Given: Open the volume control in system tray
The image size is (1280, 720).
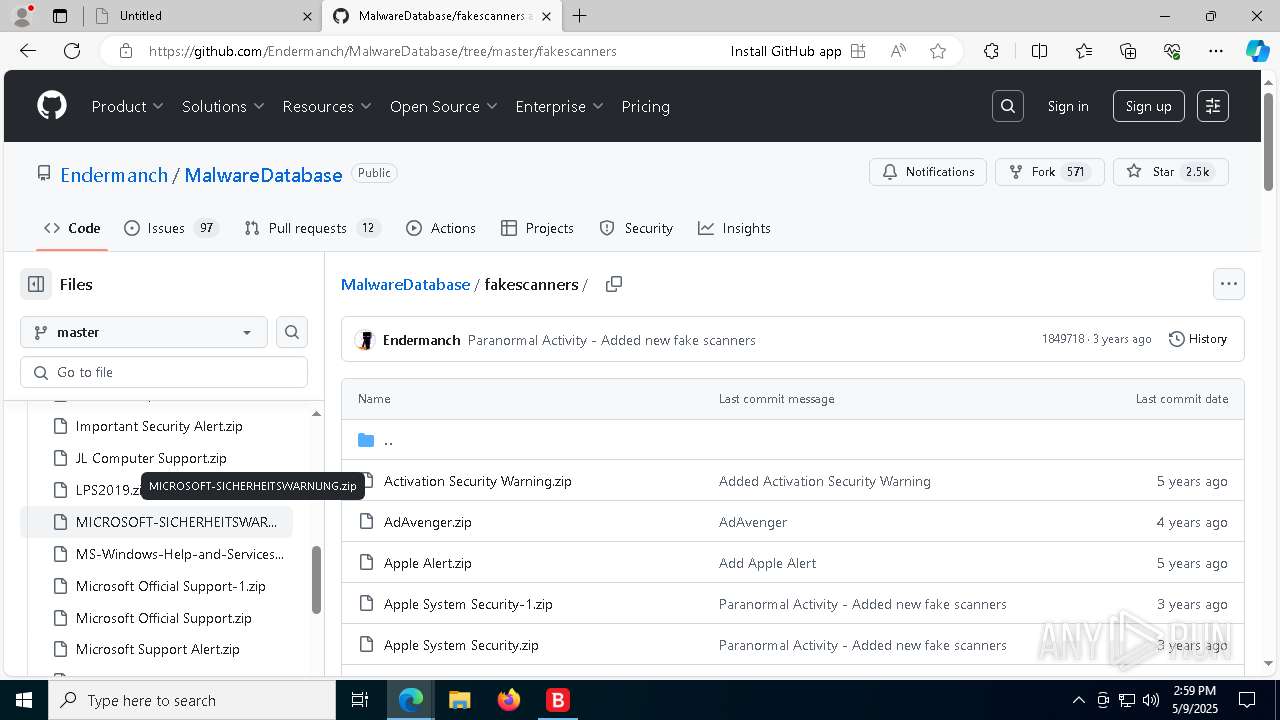Looking at the screenshot, I should tap(1151, 700).
